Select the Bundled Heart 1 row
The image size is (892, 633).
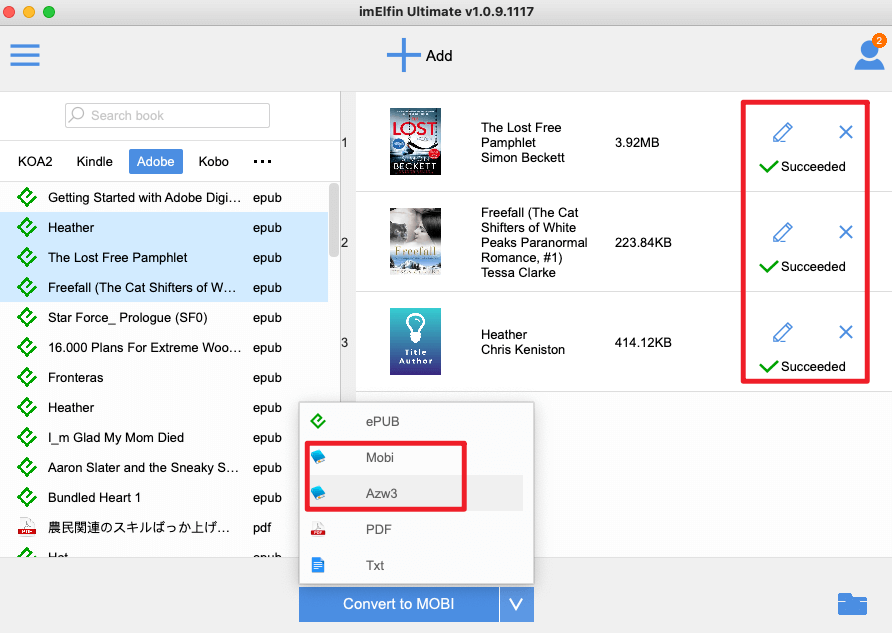click(164, 498)
